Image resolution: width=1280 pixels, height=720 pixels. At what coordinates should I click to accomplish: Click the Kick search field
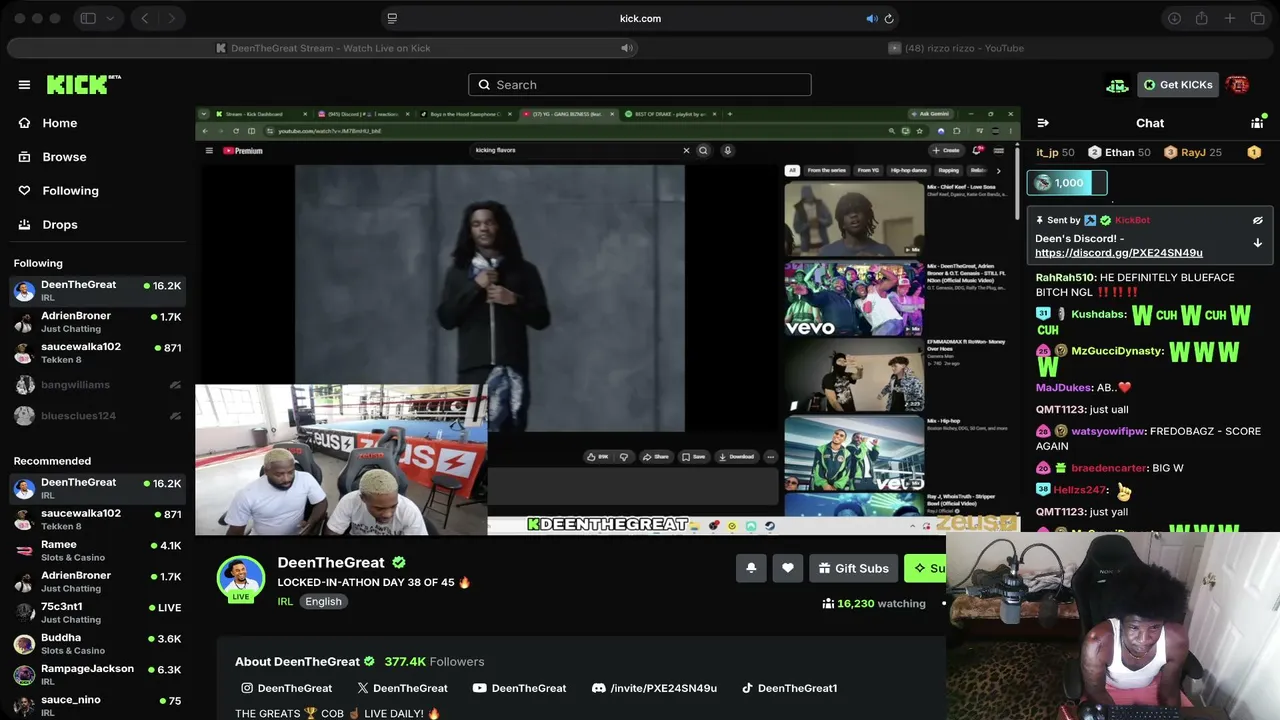(x=640, y=85)
